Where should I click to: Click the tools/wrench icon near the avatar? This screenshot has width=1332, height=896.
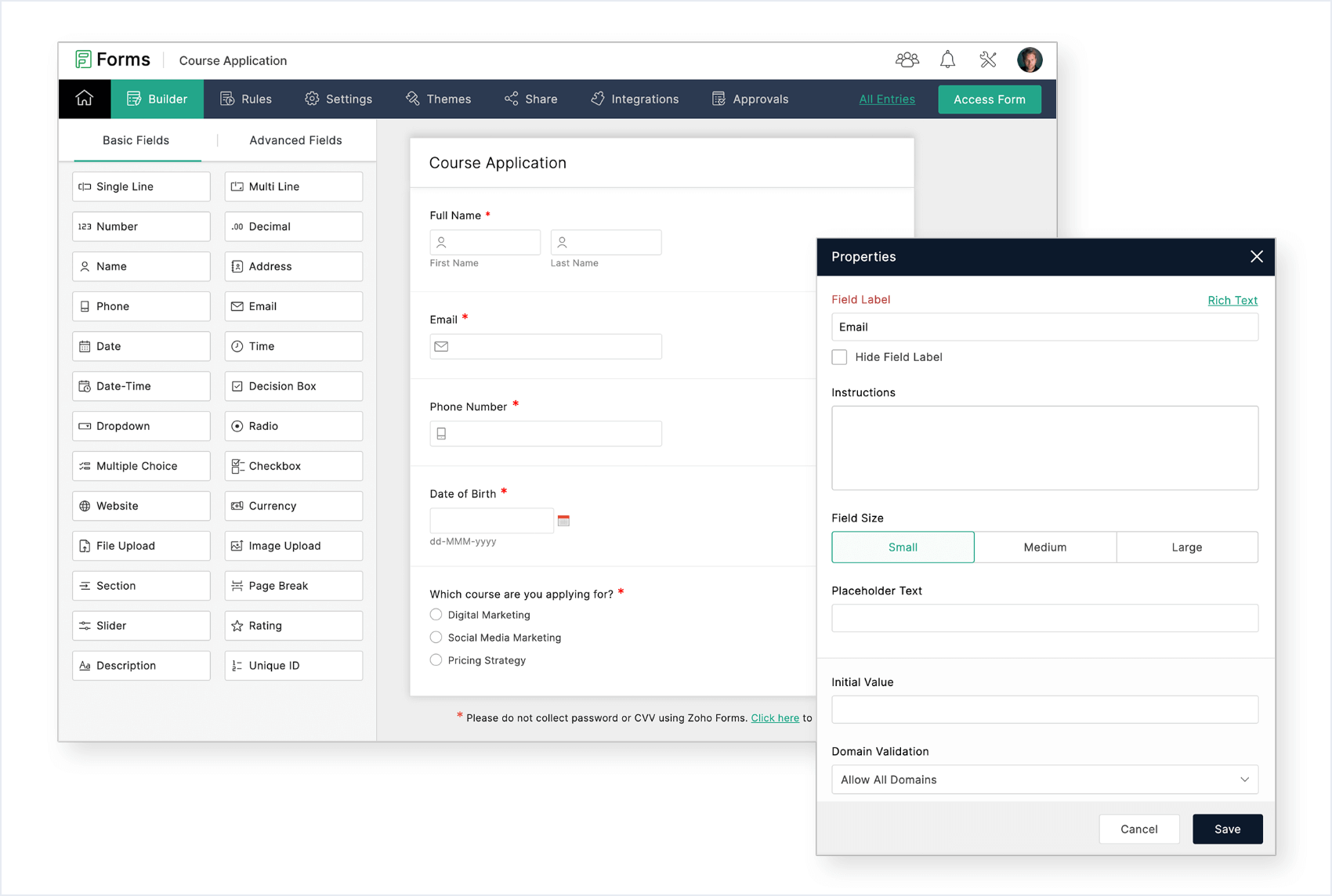(x=987, y=59)
